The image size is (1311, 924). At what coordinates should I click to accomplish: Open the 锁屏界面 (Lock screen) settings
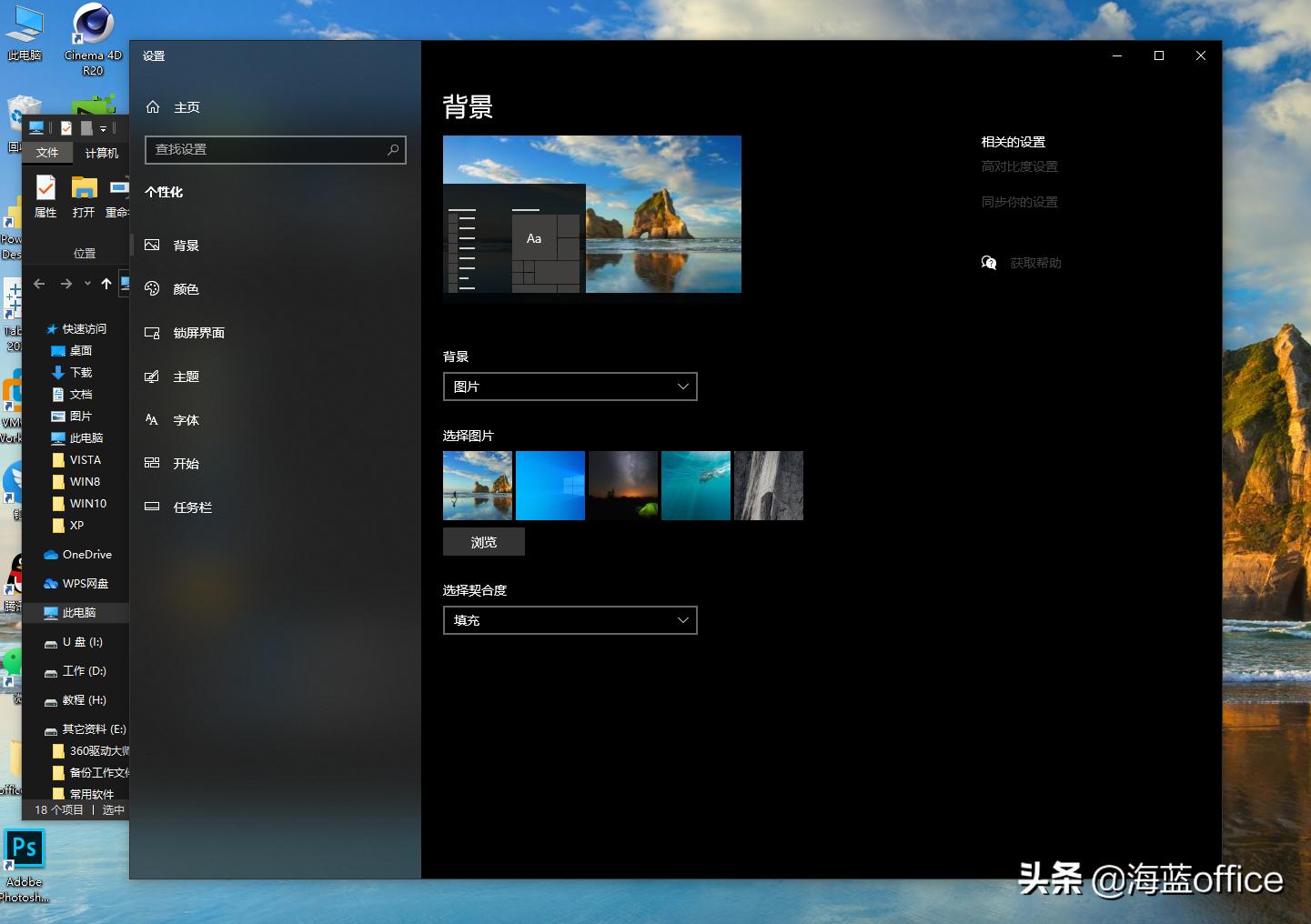[x=198, y=332]
